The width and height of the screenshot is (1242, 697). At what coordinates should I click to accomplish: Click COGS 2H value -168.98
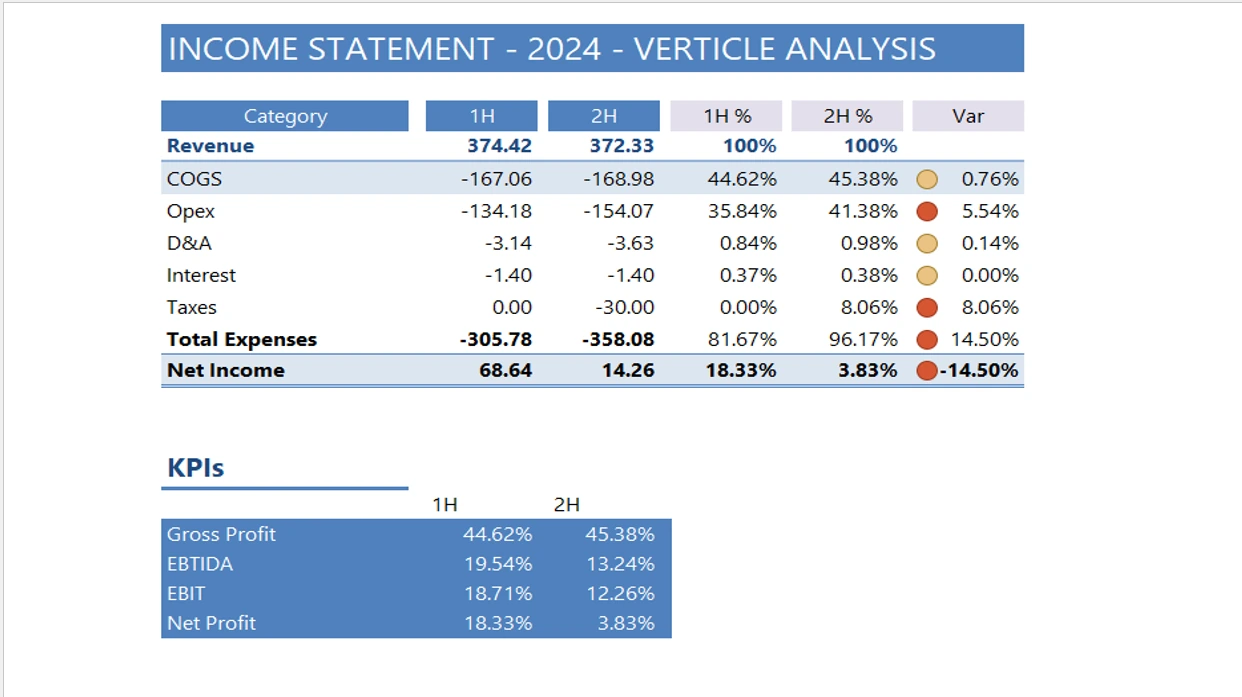[619, 180]
